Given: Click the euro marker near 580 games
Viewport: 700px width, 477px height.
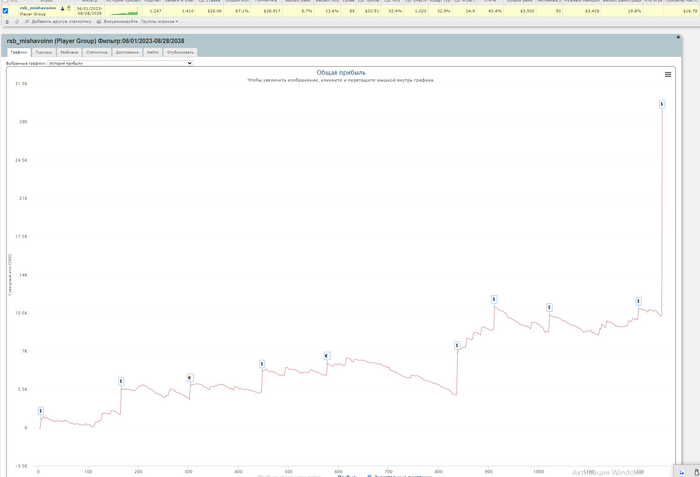Looking at the screenshot, I should [326, 356].
